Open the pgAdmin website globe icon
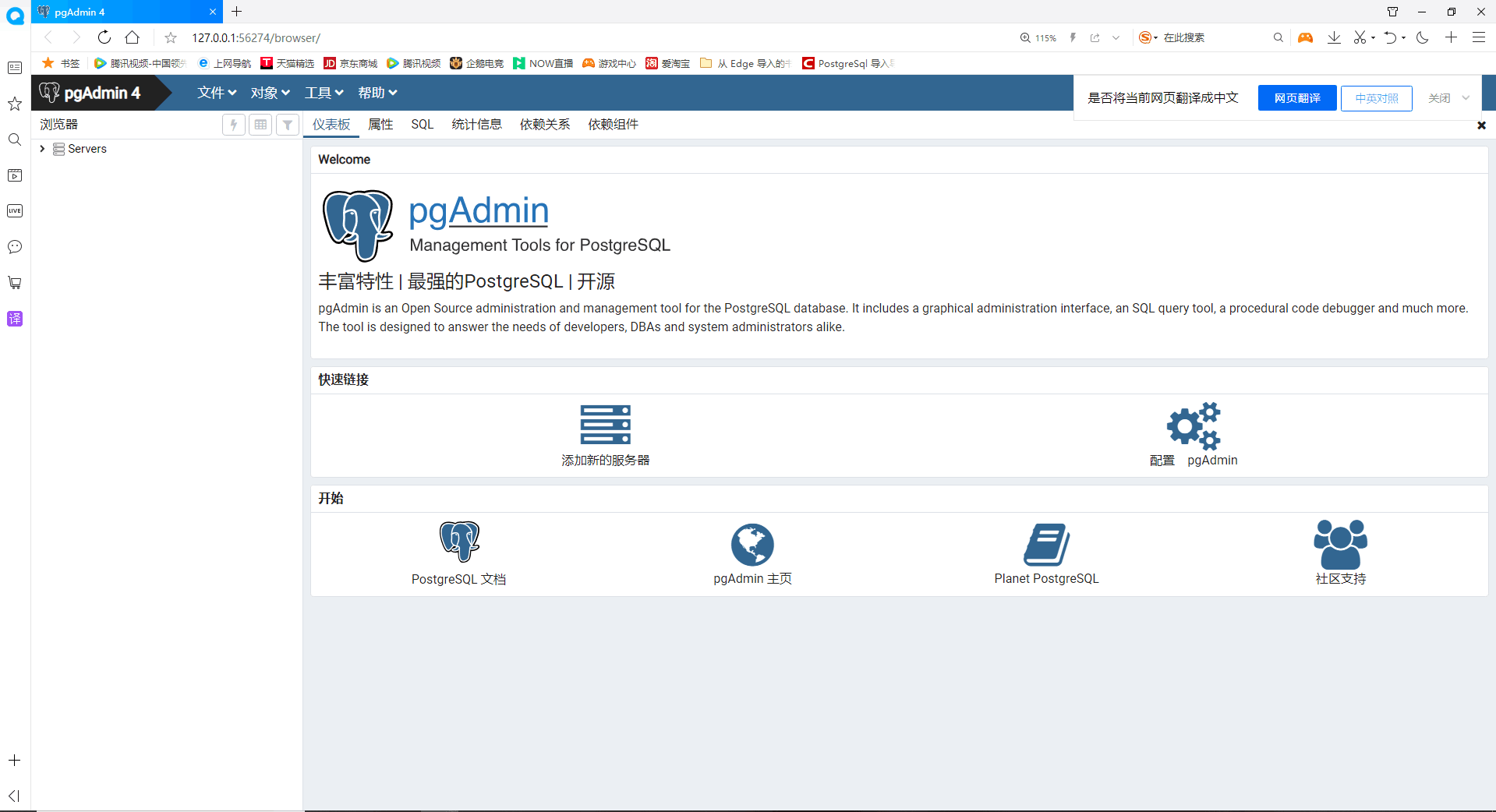 pos(752,544)
